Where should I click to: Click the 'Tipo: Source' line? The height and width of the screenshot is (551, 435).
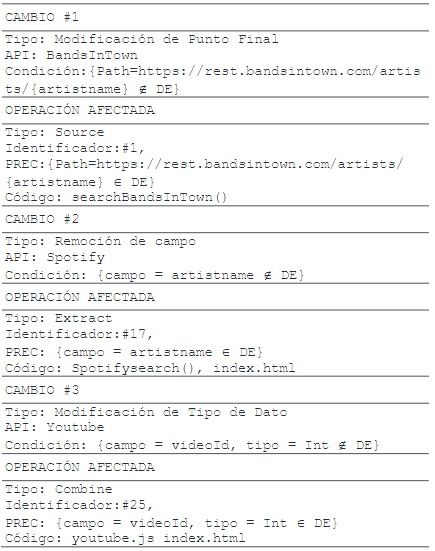pos(54,132)
